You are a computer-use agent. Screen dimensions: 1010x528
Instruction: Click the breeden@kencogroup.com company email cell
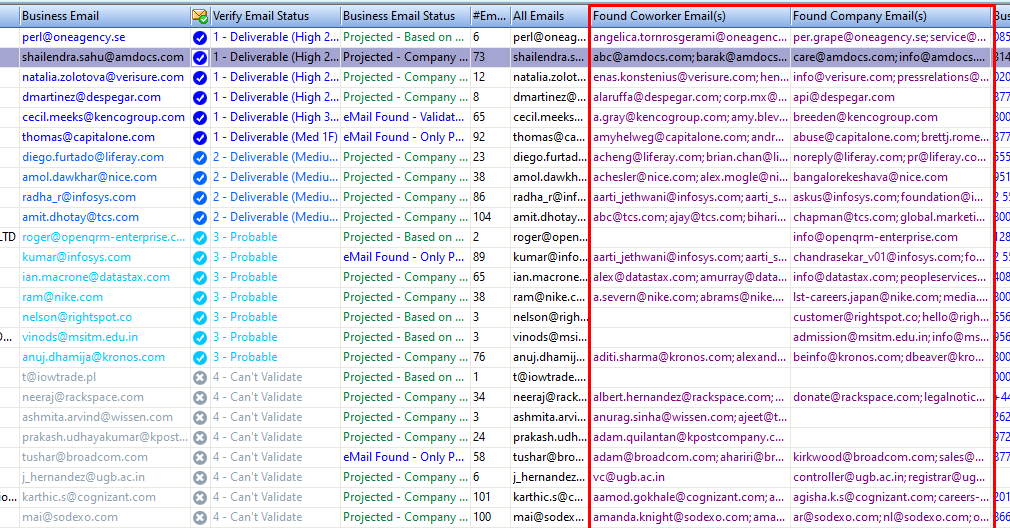891,117
